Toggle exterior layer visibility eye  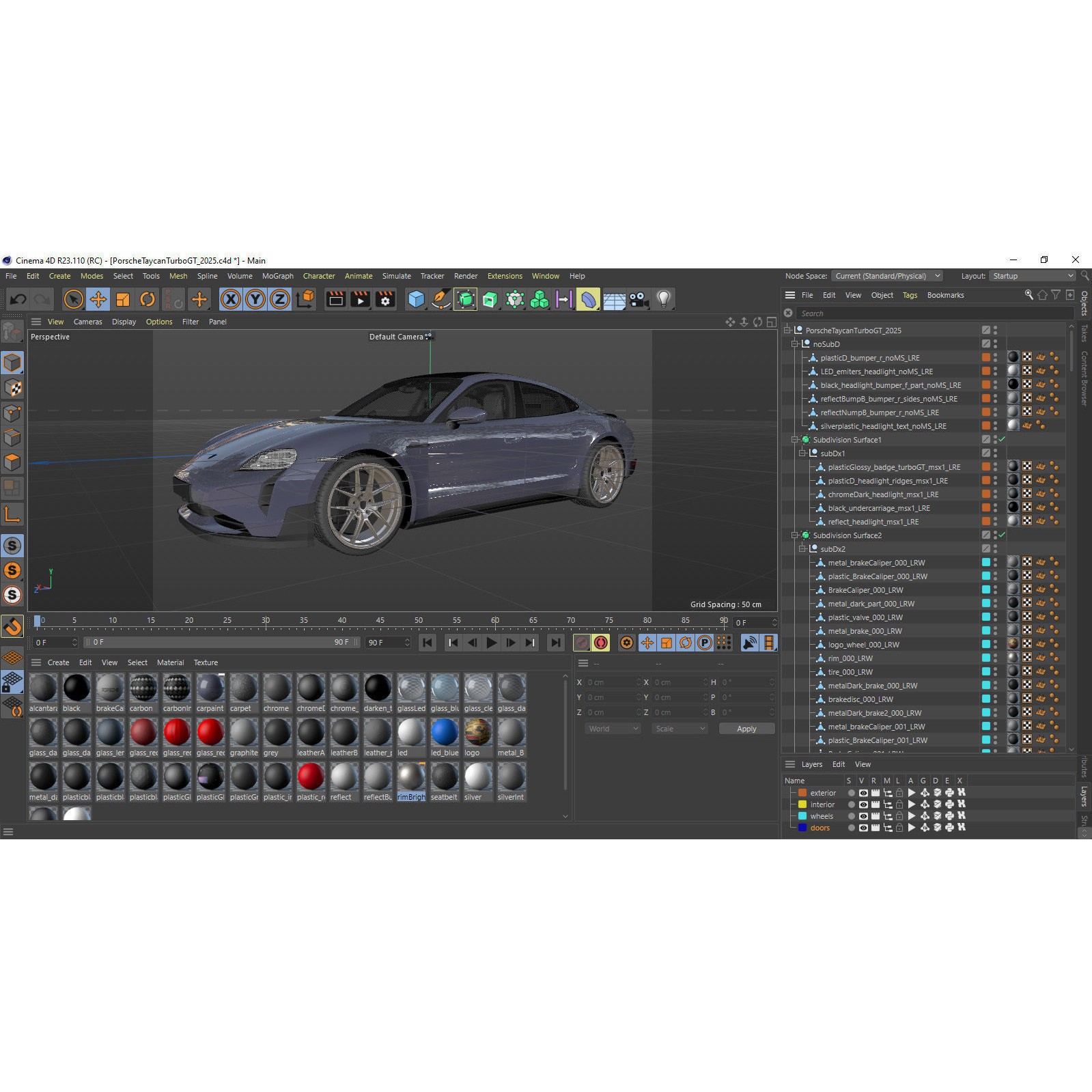[863, 793]
